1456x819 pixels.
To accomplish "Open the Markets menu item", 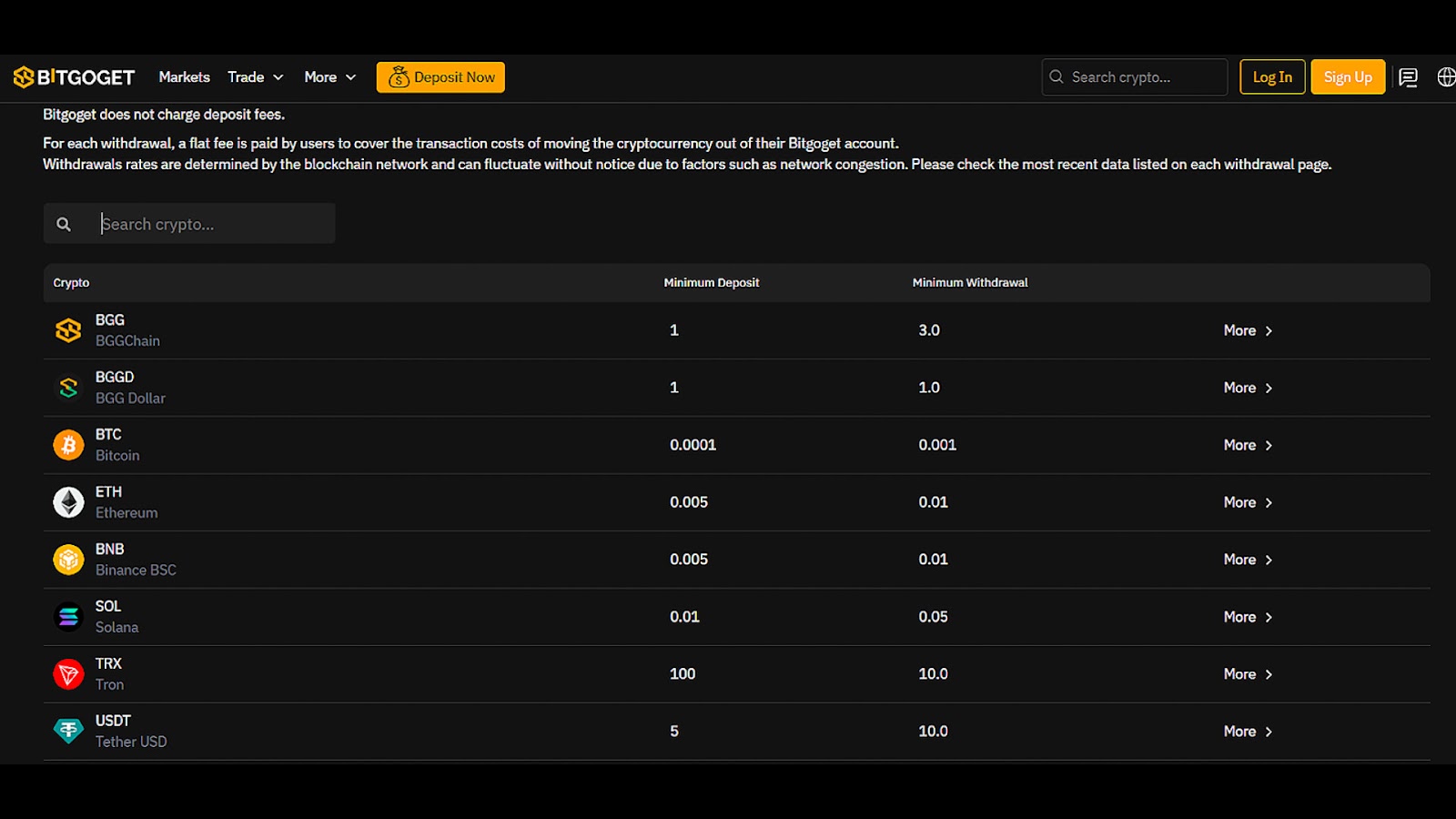I will (184, 77).
